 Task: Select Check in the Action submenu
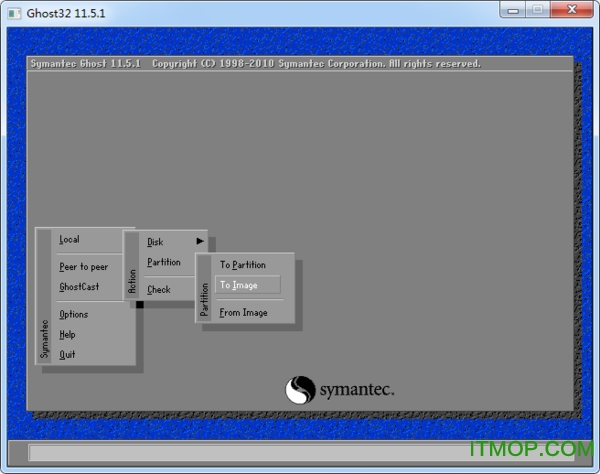coord(159,290)
